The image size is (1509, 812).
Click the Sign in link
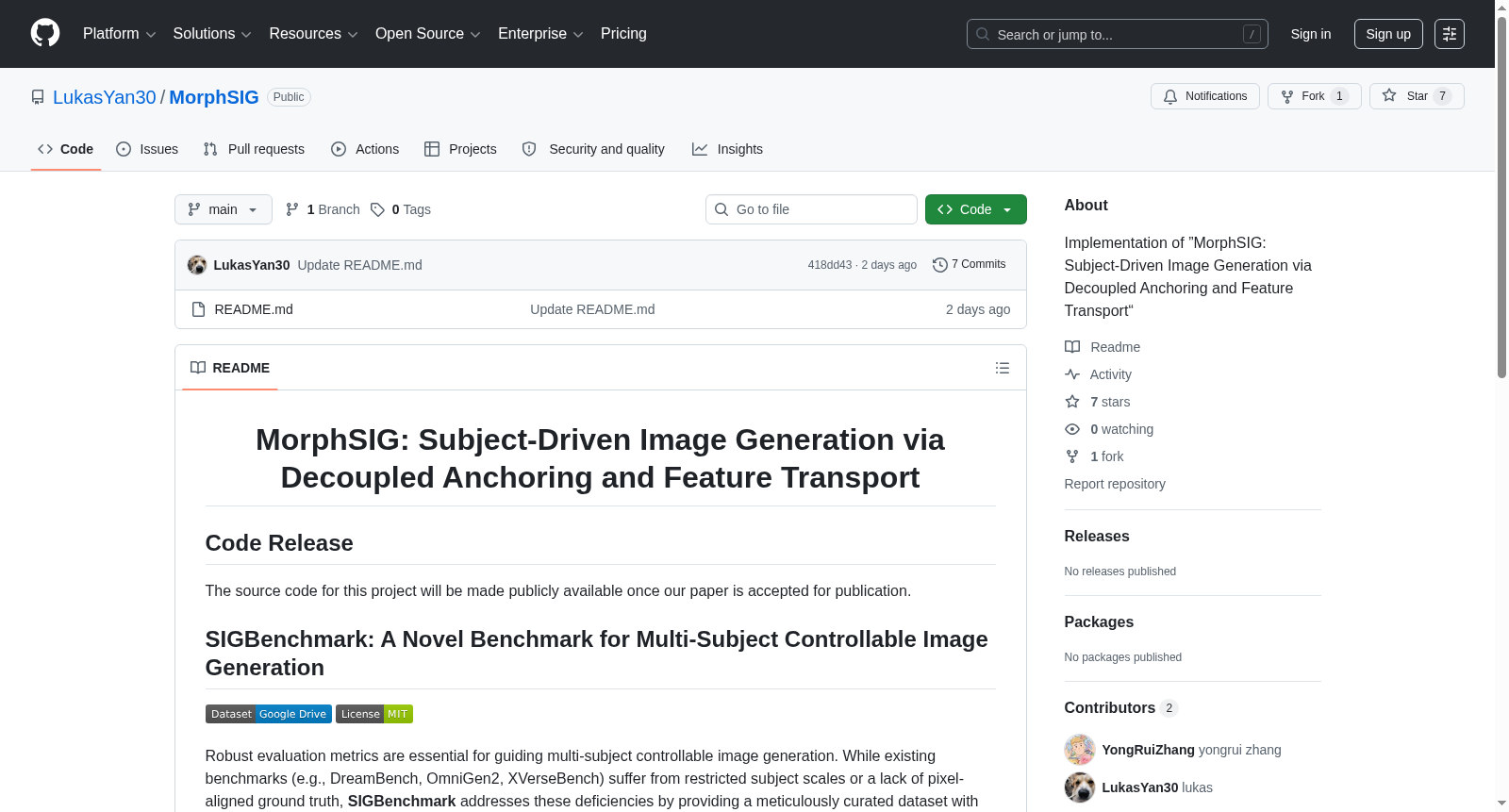pos(1311,34)
